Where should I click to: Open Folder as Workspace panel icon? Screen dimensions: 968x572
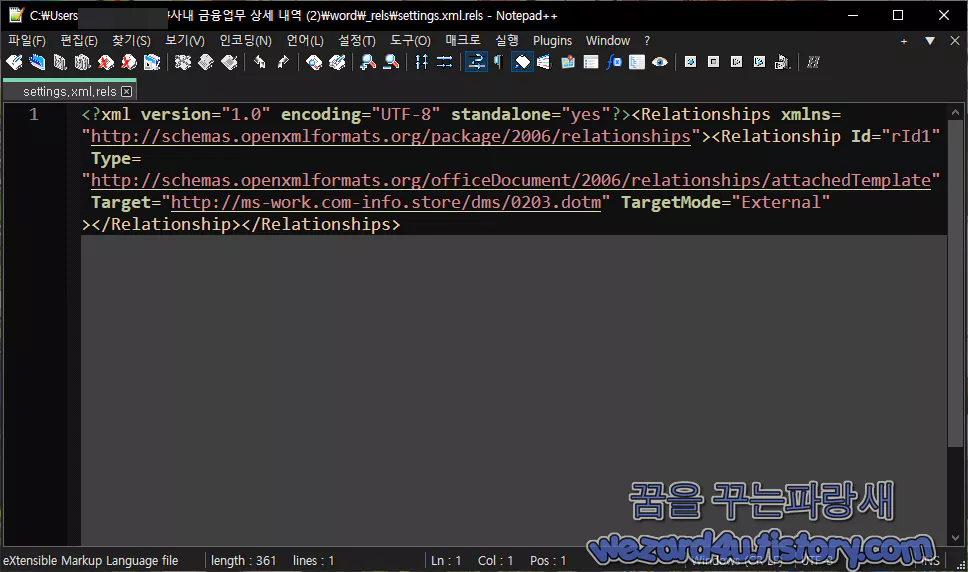click(x=637, y=62)
